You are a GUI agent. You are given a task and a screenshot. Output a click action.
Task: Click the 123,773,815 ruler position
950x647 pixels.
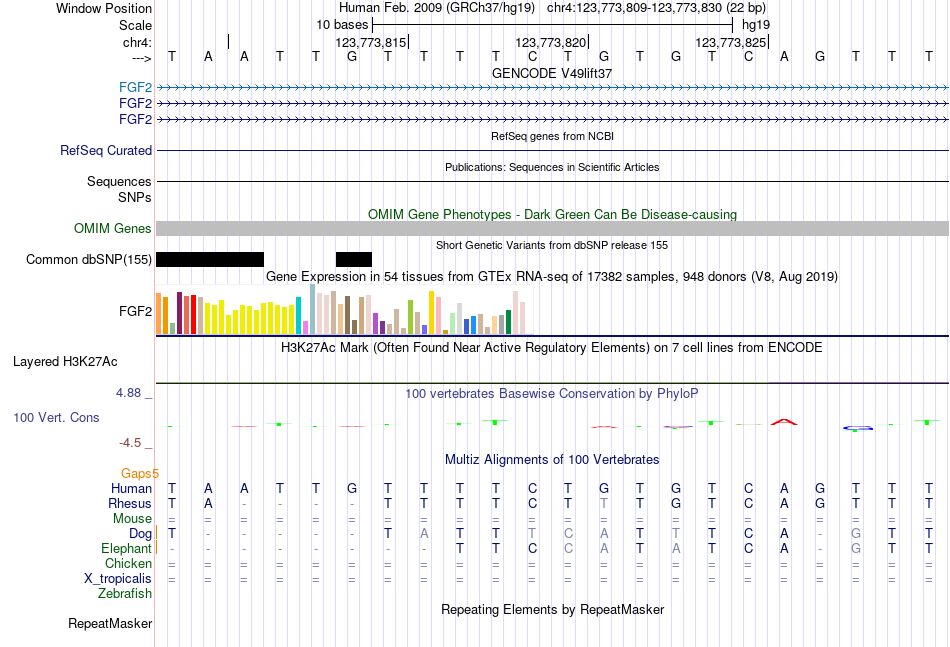click(x=371, y=42)
